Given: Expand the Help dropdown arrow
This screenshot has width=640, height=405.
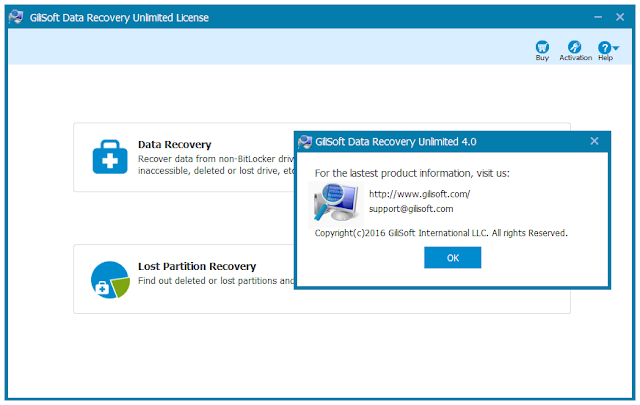Looking at the screenshot, I should [x=616, y=48].
